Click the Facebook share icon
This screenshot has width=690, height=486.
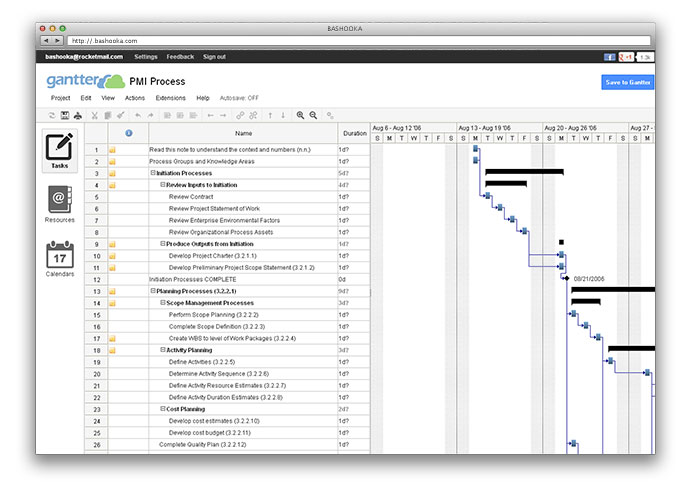(x=609, y=57)
